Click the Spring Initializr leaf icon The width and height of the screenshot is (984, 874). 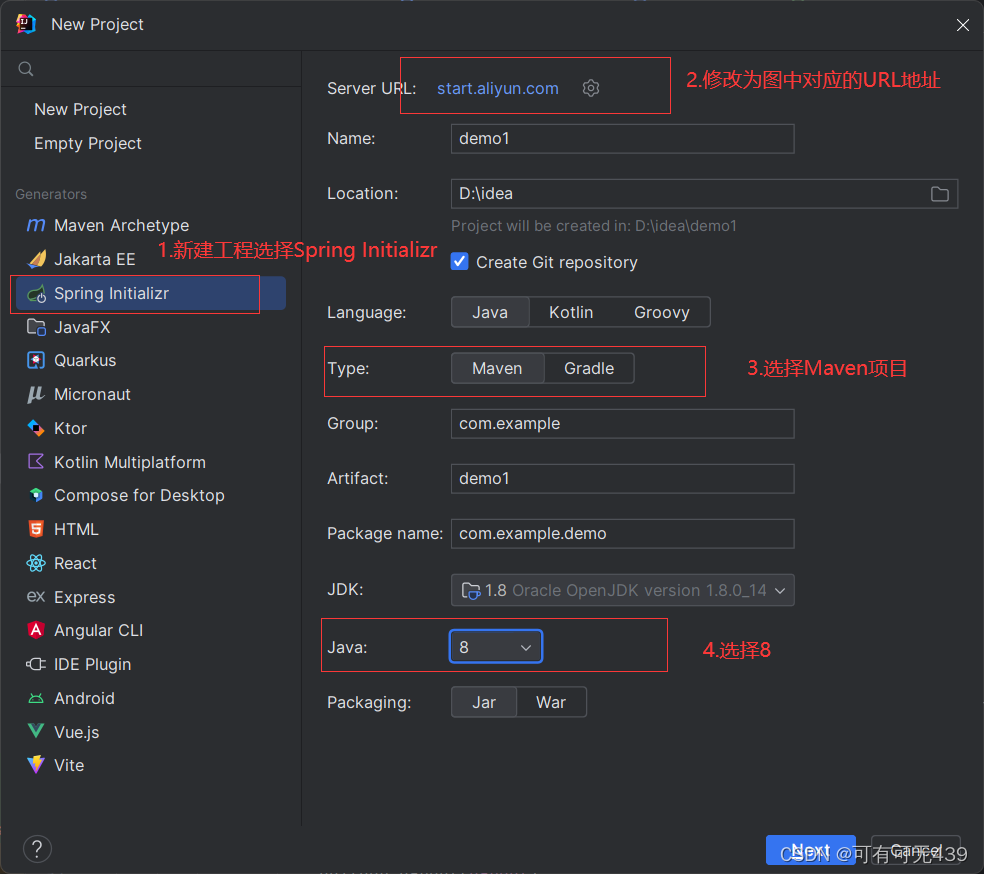36,293
